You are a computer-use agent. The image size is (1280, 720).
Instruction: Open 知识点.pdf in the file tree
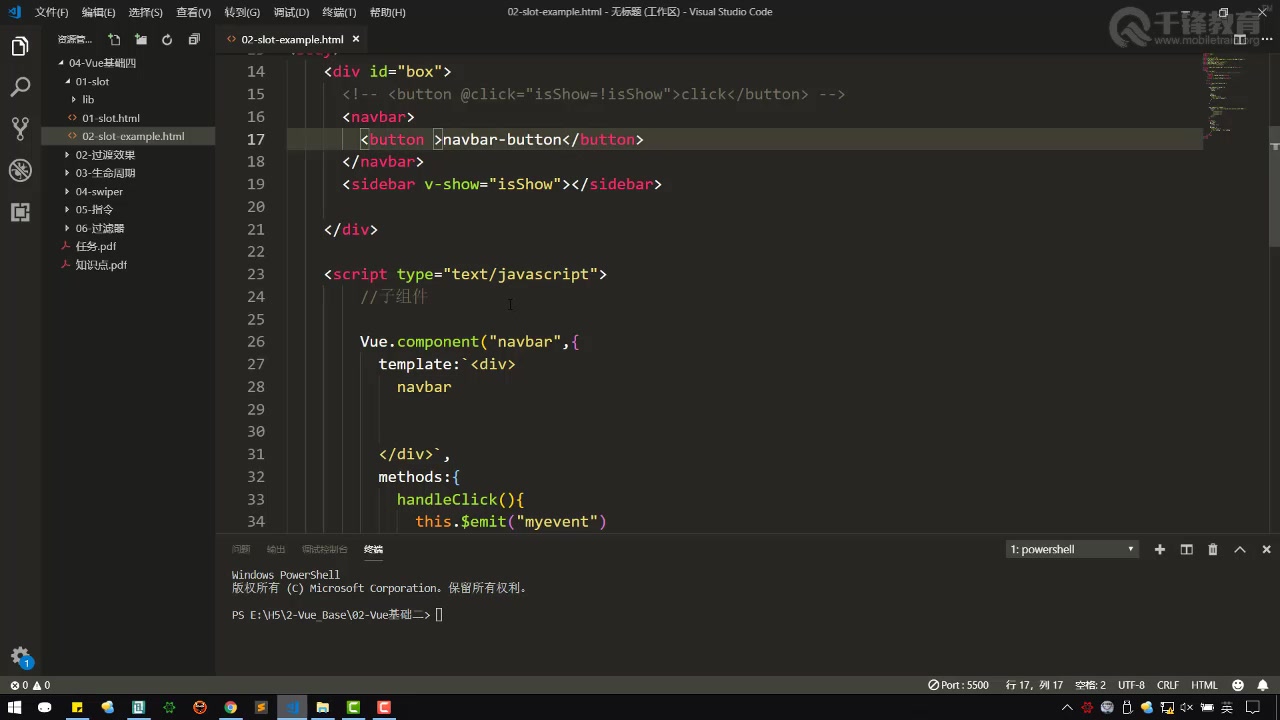pyautogui.click(x=128, y=265)
